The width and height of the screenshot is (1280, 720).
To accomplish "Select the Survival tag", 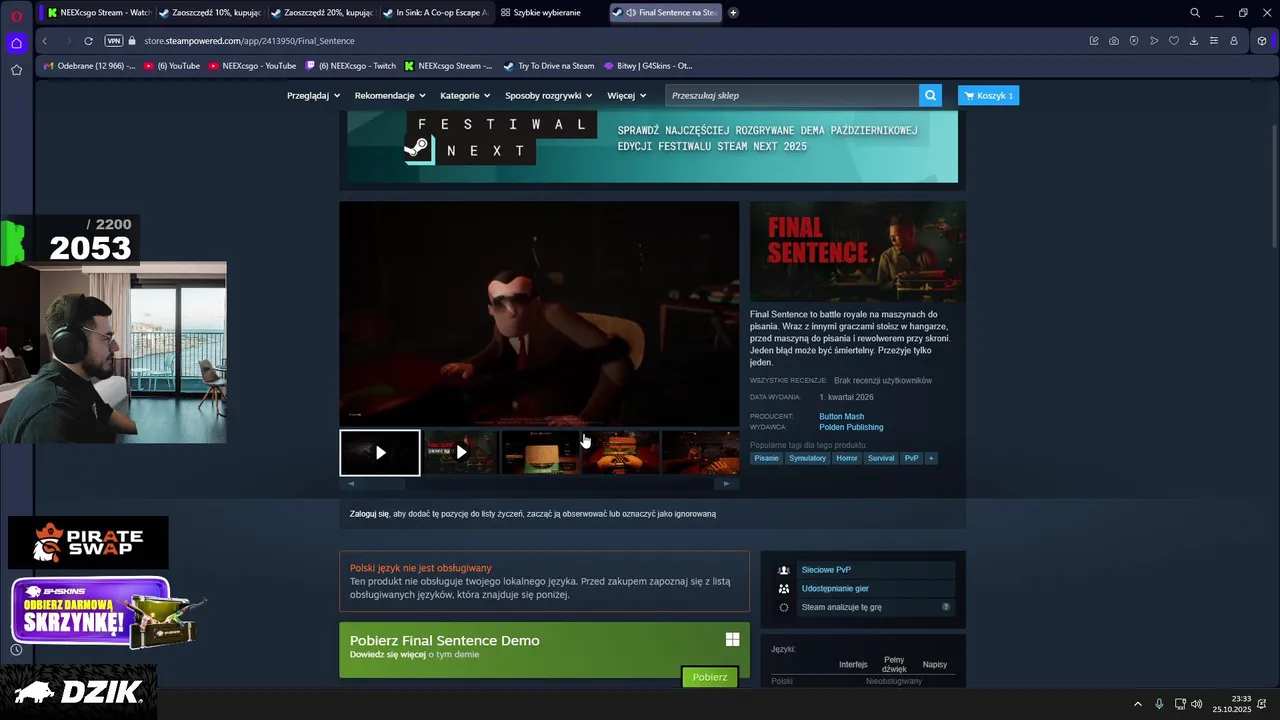I will point(881,458).
